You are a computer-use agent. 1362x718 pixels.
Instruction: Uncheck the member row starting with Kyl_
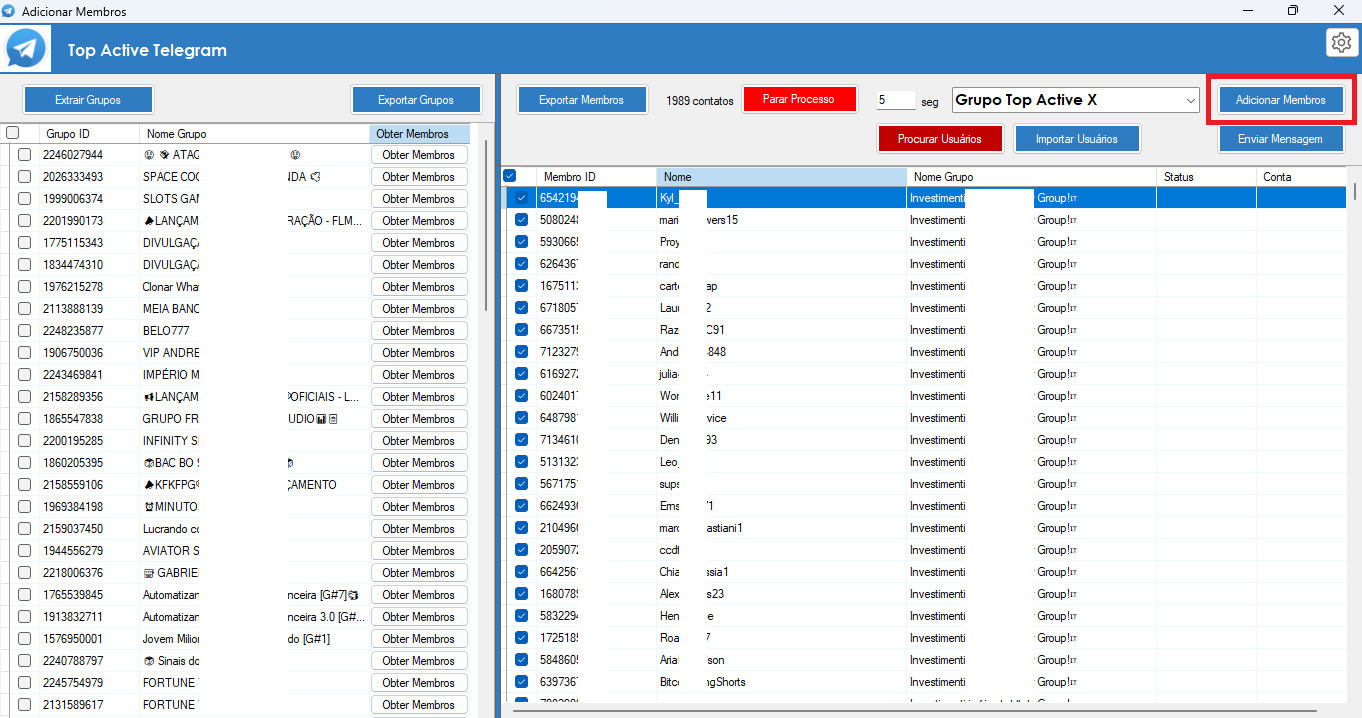521,198
